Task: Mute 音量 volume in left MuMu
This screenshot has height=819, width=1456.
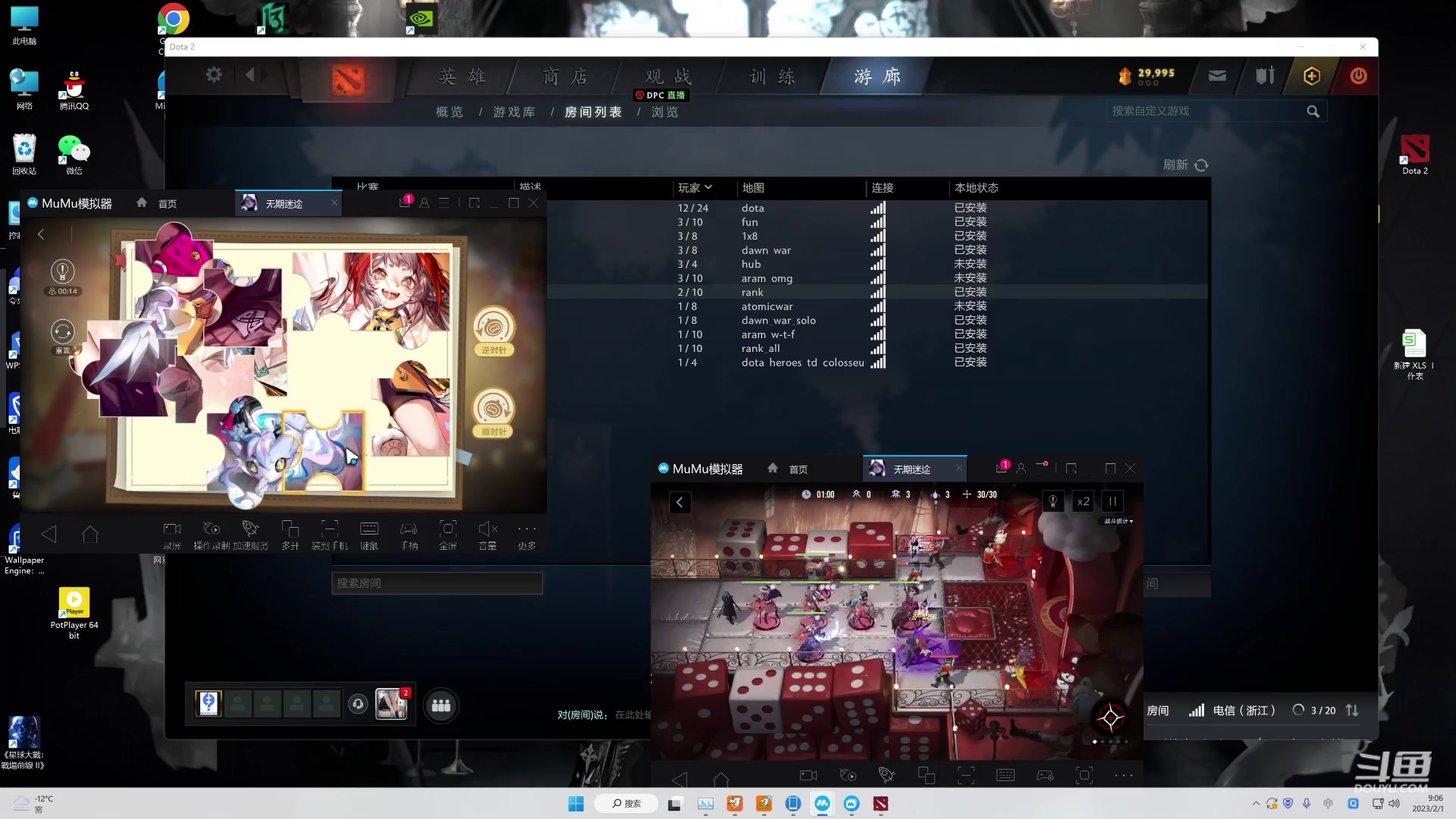Action: click(x=488, y=535)
